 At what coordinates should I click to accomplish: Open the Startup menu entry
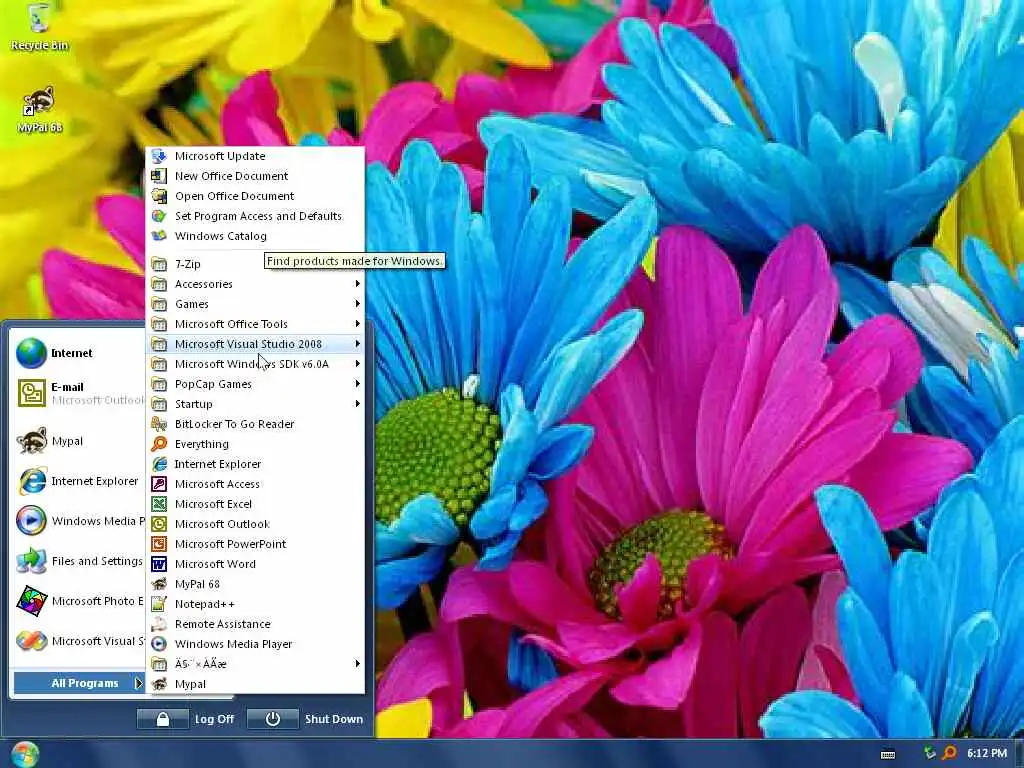[255, 404]
